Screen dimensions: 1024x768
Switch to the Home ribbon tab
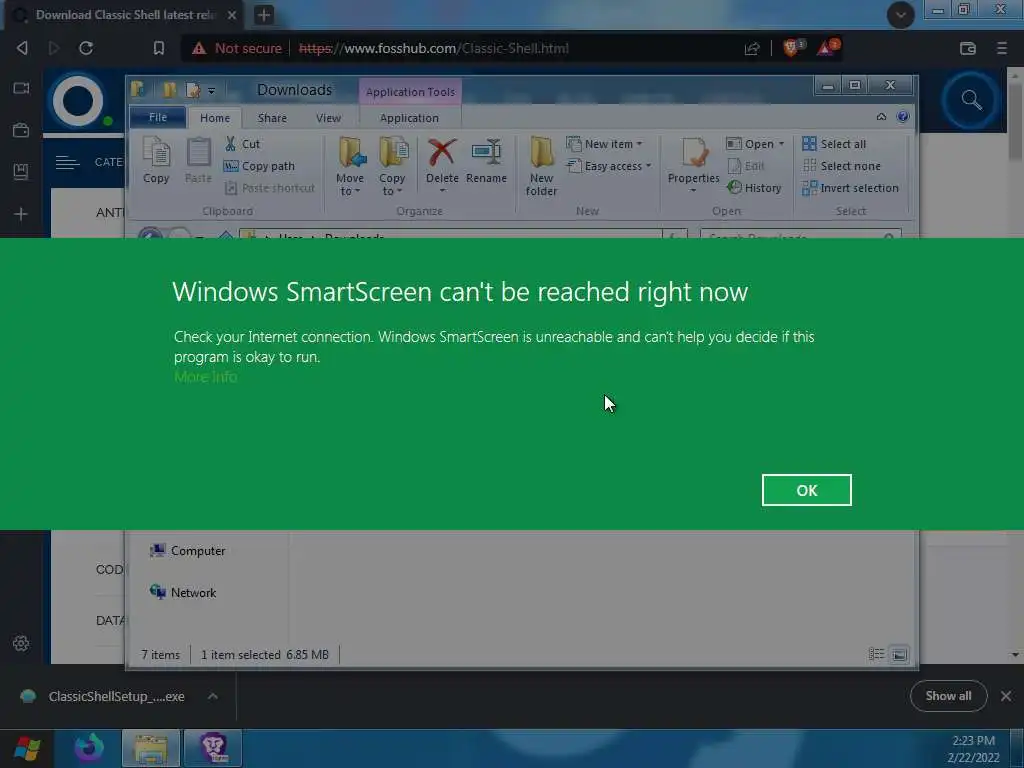tap(215, 118)
